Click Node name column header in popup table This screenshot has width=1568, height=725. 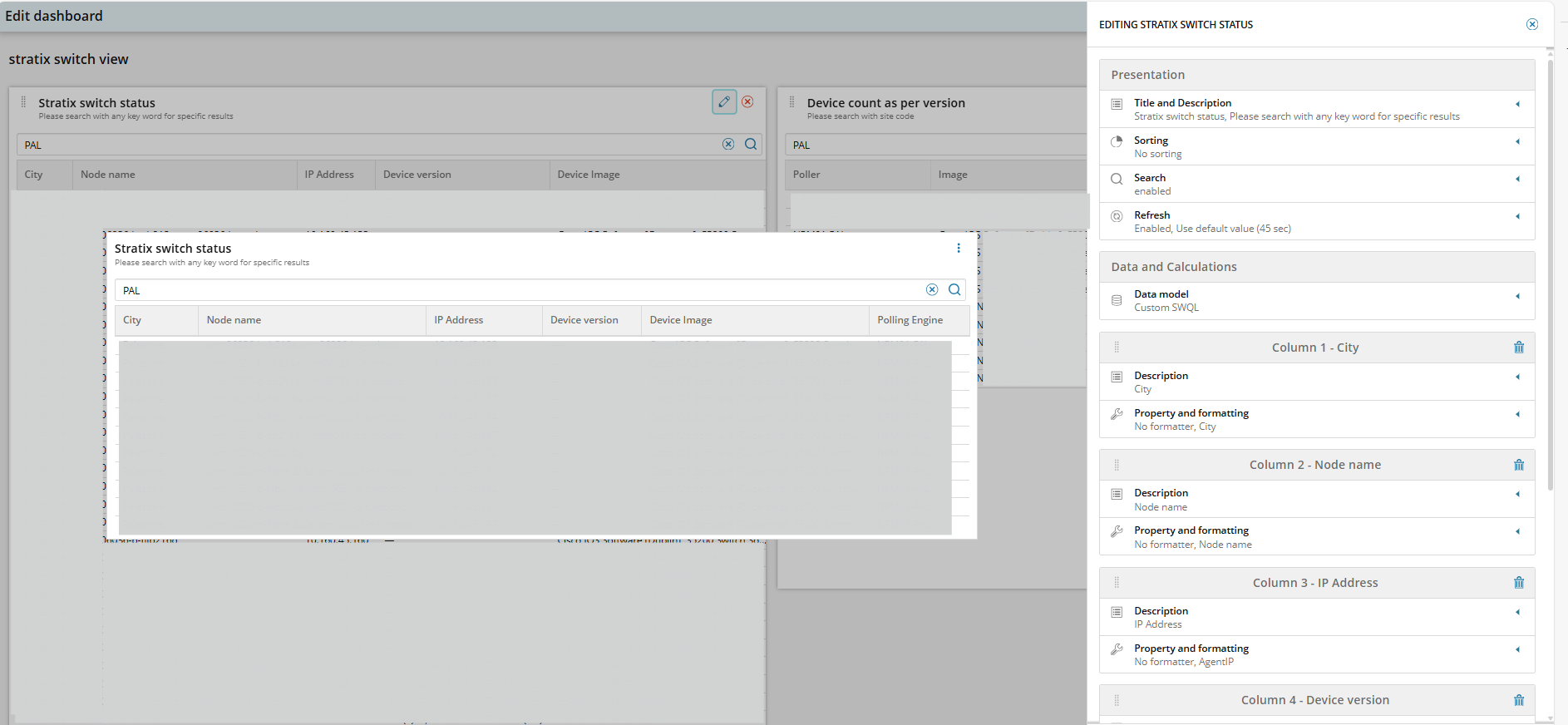point(312,320)
